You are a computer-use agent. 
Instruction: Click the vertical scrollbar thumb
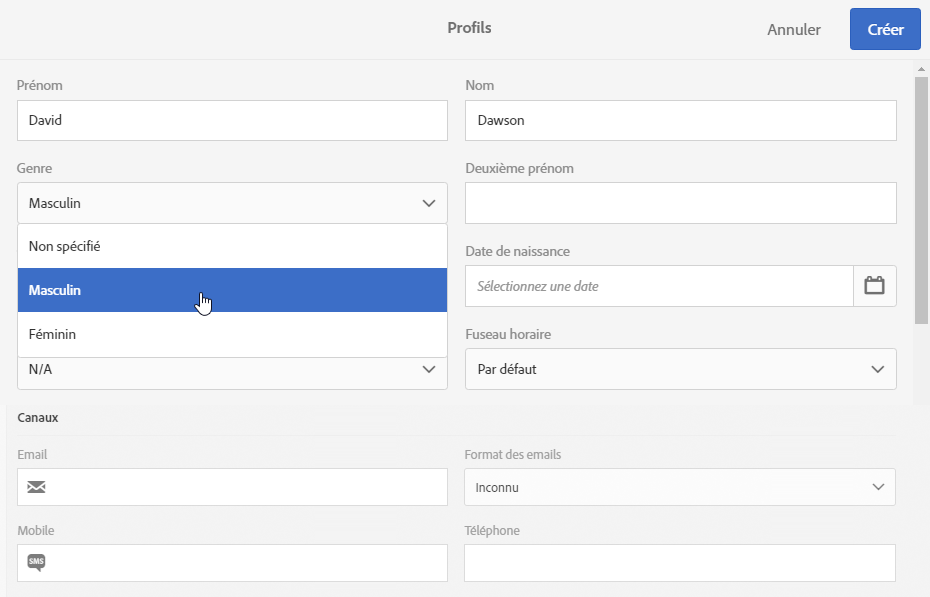(922, 200)
